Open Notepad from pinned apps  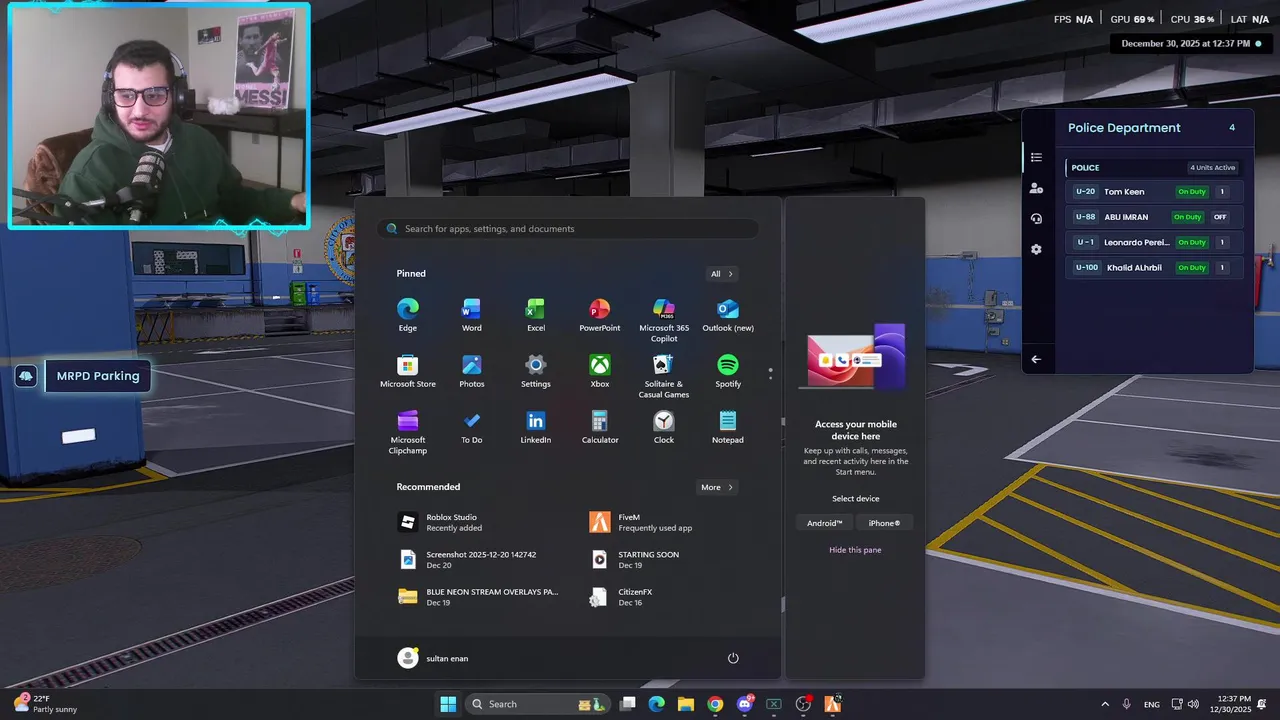[x=728, y=427]
